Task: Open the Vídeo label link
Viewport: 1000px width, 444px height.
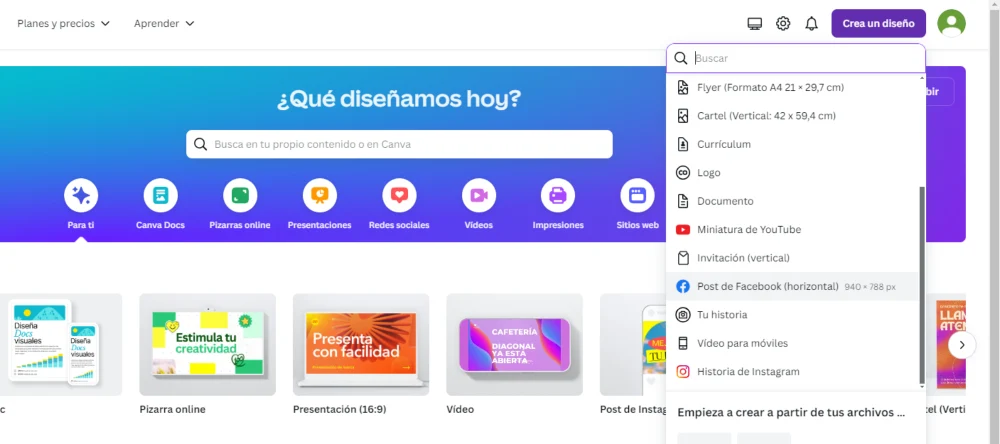Action: (460, 410)
